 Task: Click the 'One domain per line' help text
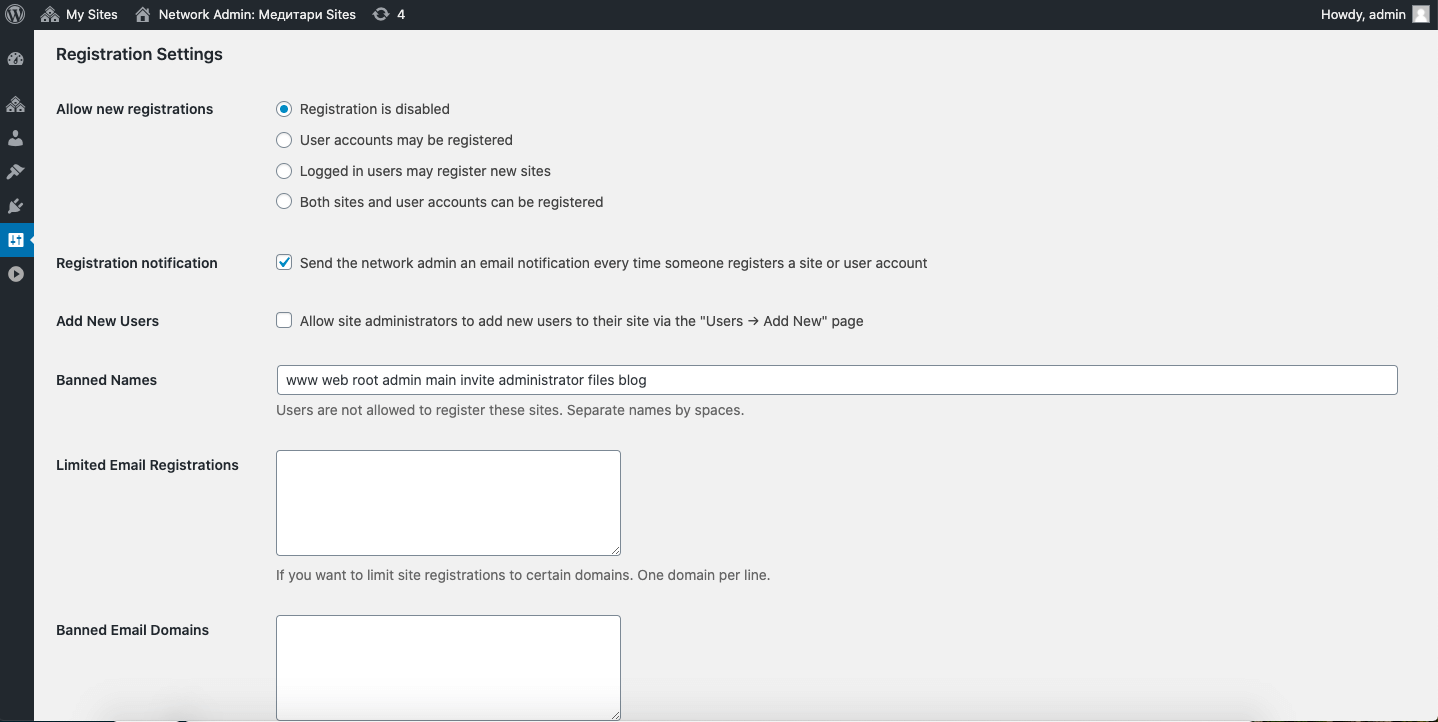pyautogui.click(x=703, y=575)
